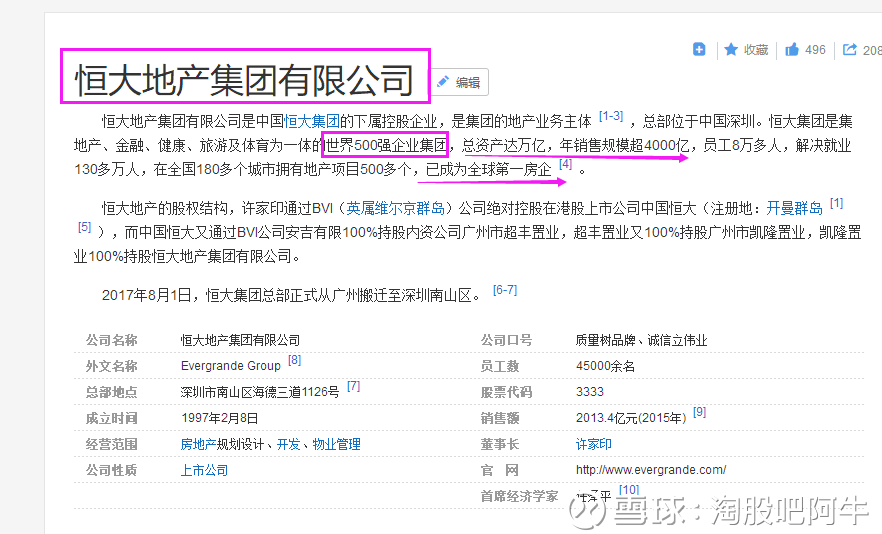Image resolution: width=882 pixels, height=534 pixels.
Task: Click the stock code 3333
Action: [590, 392]
